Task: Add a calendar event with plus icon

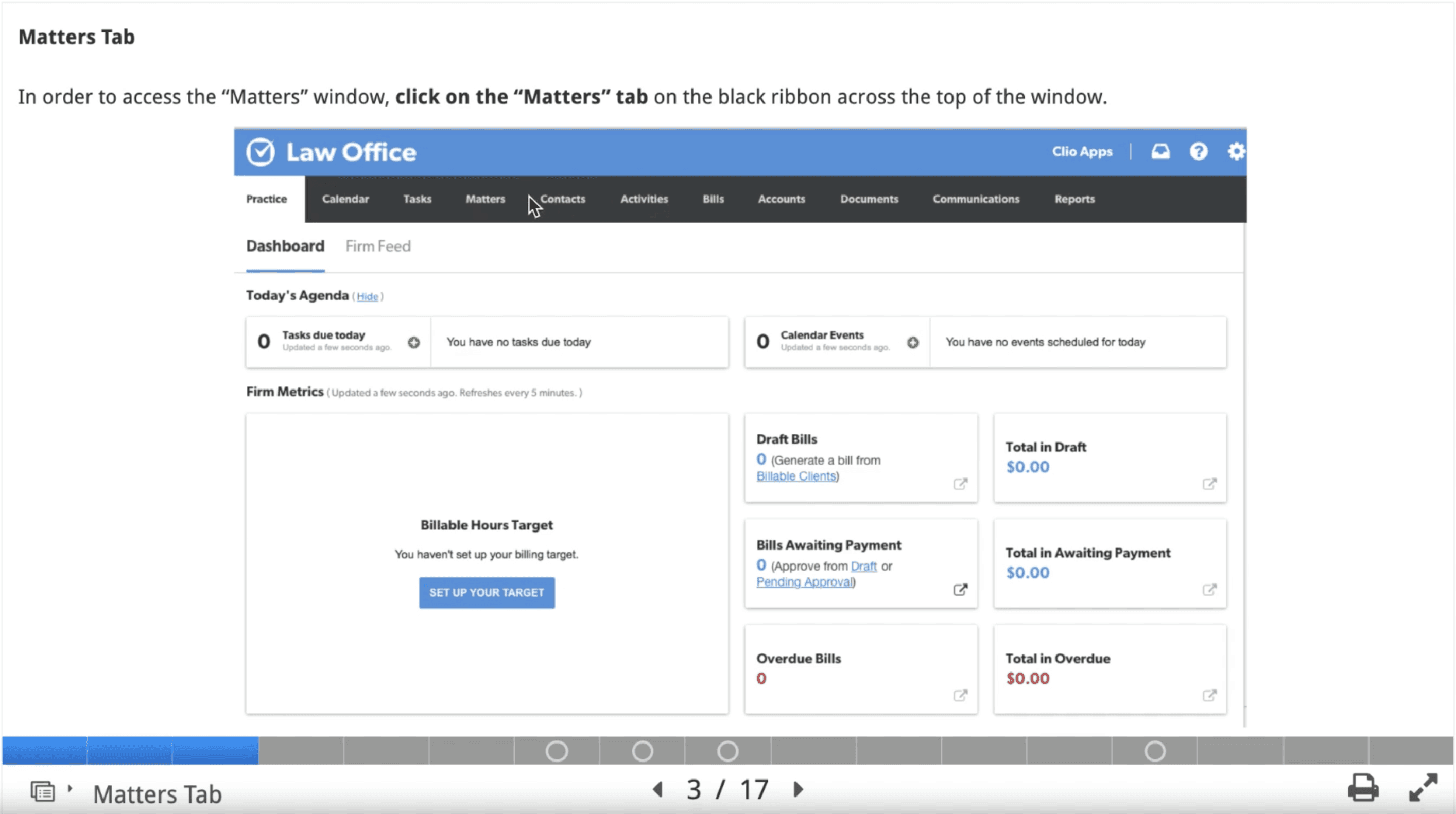Action: tap(913, 342)
